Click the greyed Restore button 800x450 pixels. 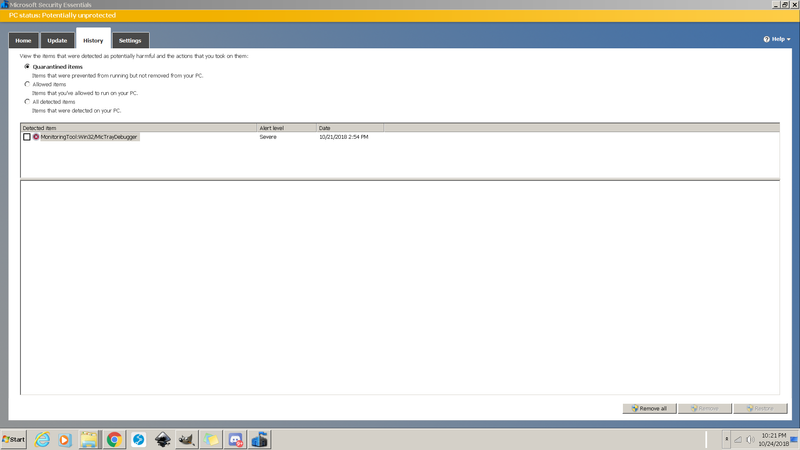point(760,408)
